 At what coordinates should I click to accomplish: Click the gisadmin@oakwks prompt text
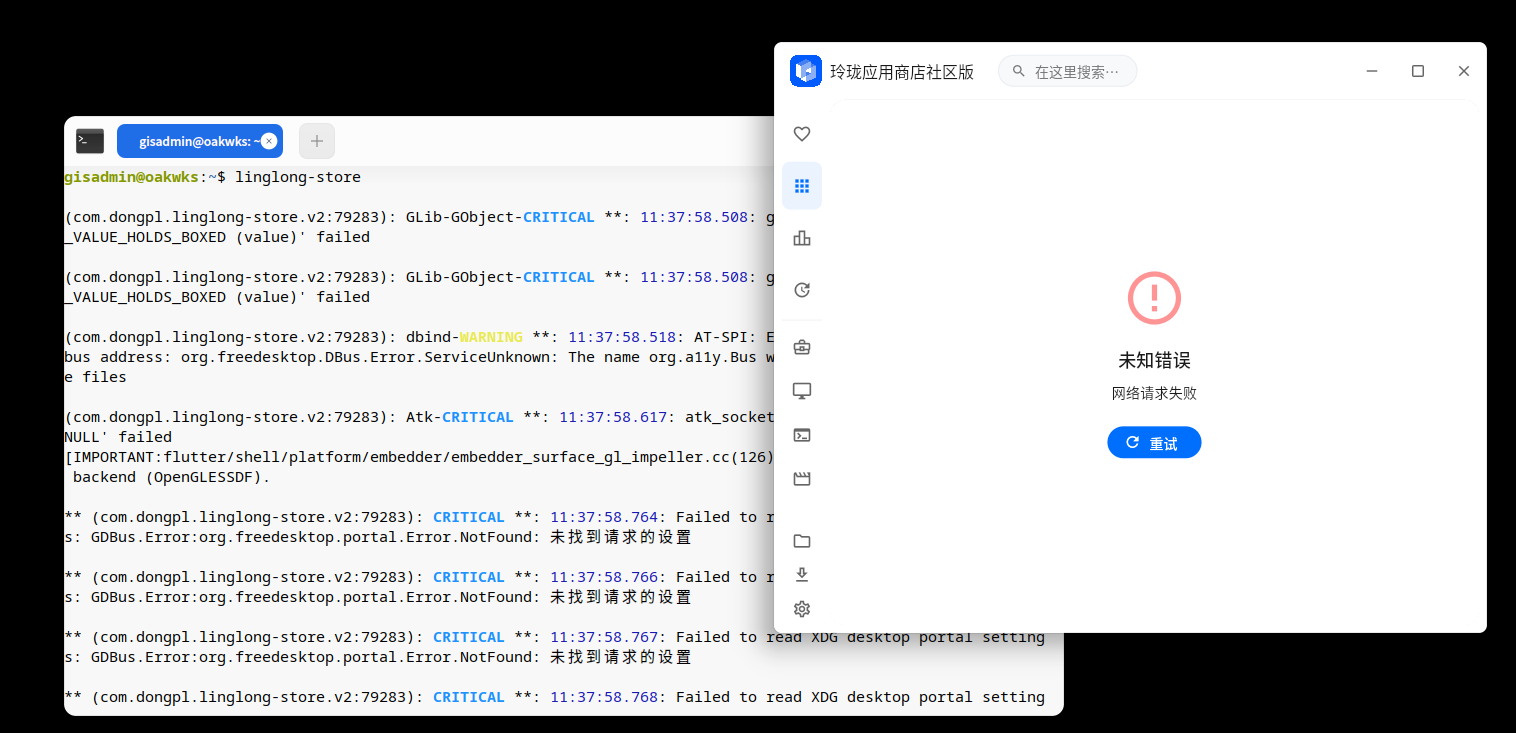tap(131, 177)
